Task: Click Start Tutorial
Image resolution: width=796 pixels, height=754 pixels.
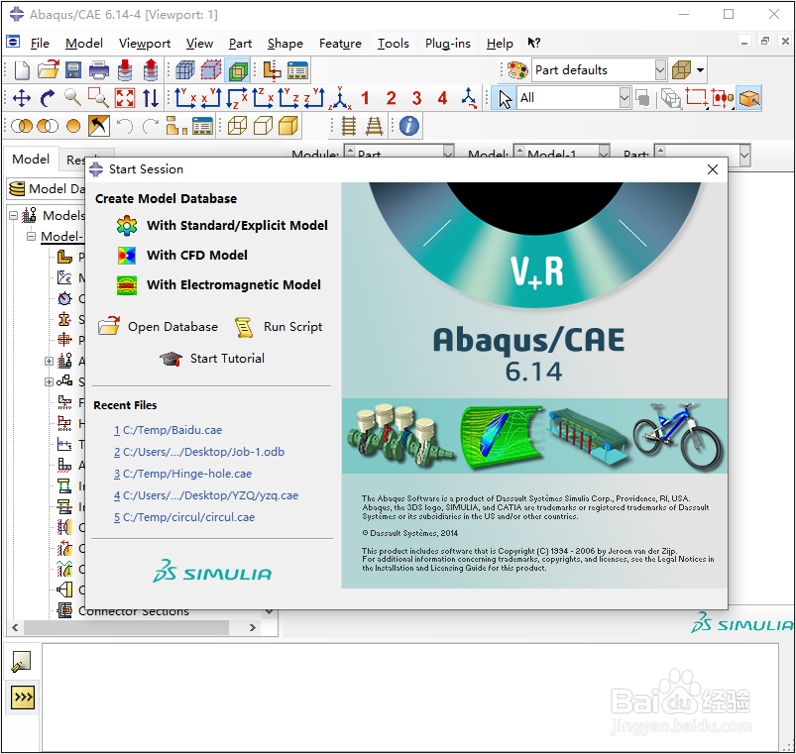Action: 212,358
